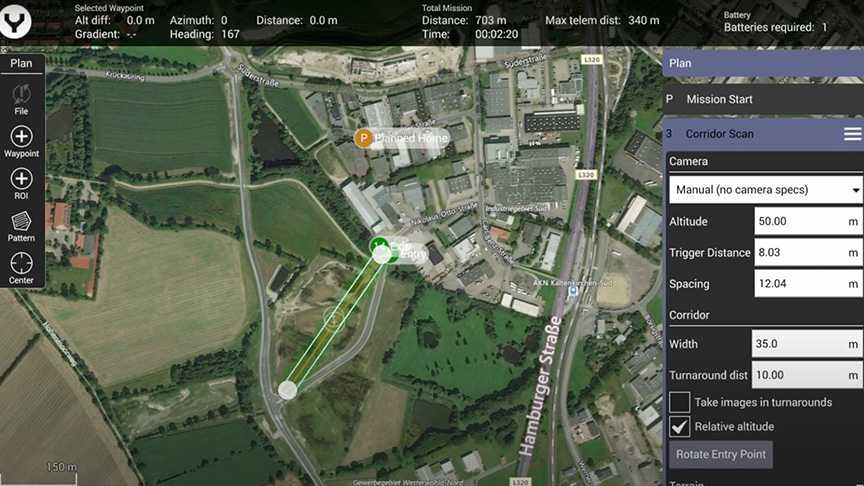The image size is (864, 486).
Task: Select the ROI tool
Action: point(21,183)
